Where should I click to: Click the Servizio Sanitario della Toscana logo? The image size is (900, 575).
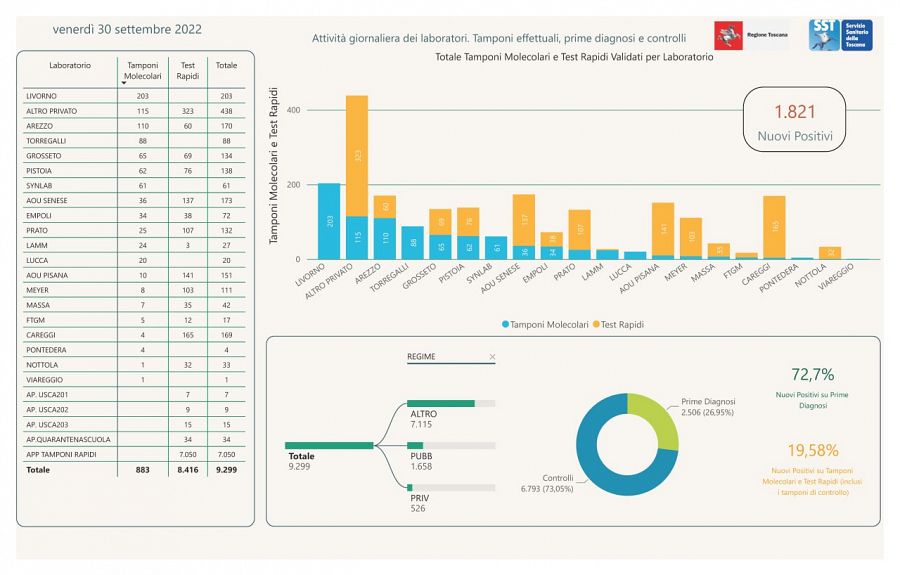click(x=840, y=35)
